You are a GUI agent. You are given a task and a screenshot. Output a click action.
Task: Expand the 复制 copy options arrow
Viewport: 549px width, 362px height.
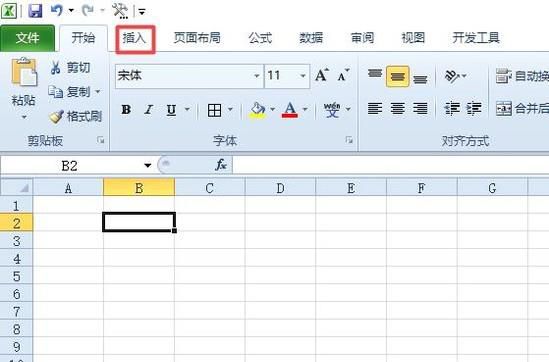pos(98,92)
